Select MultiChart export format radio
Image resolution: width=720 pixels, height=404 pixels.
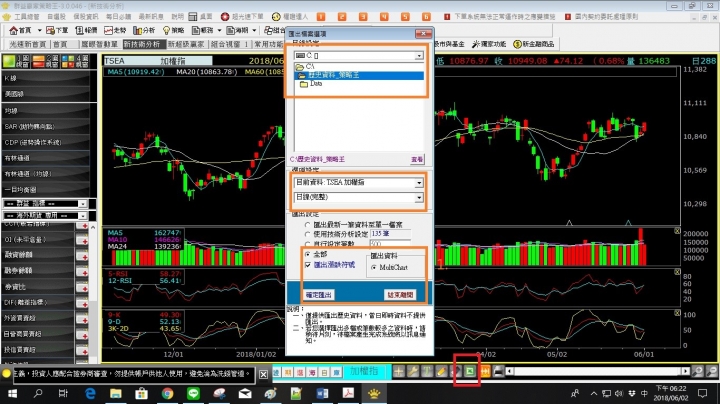point(374,267)
